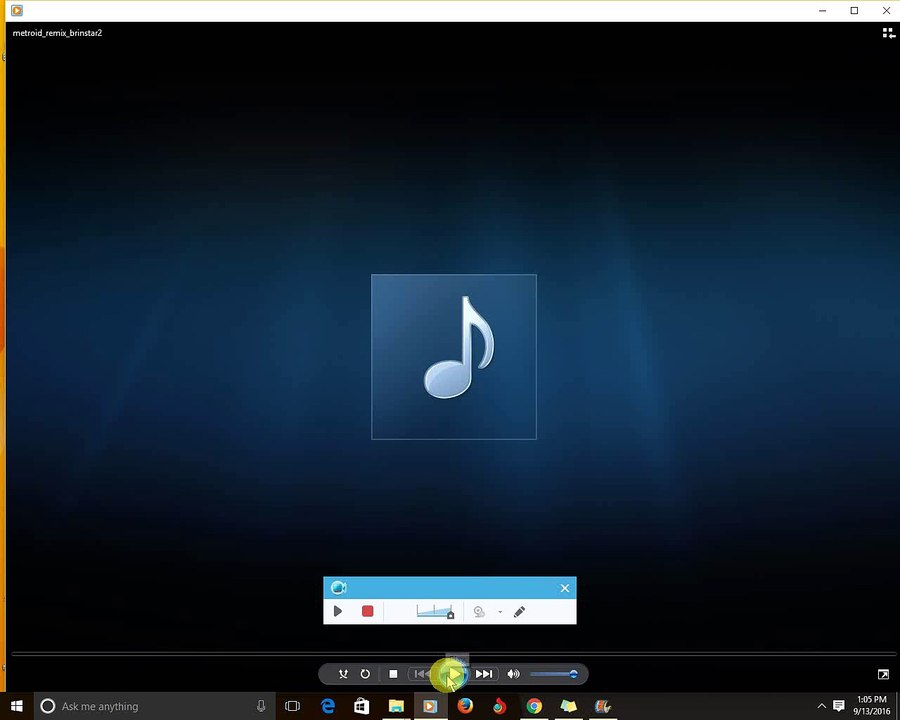The width and height of the screenshot is (900, 720).
Task: Stop recording with the red square
Action: (368, 611)
